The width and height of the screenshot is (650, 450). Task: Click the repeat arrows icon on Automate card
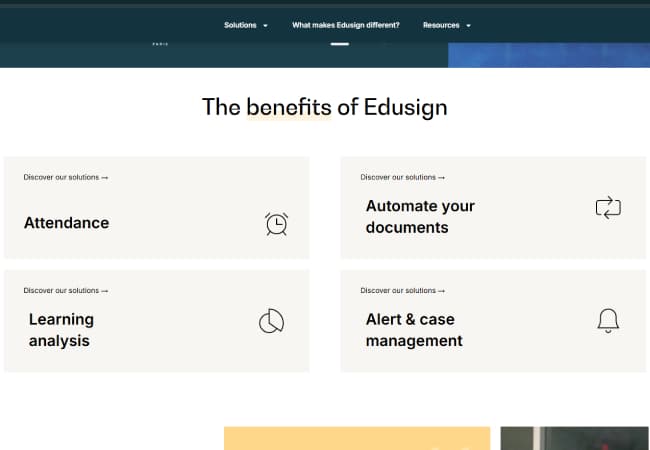pos(608,207)
